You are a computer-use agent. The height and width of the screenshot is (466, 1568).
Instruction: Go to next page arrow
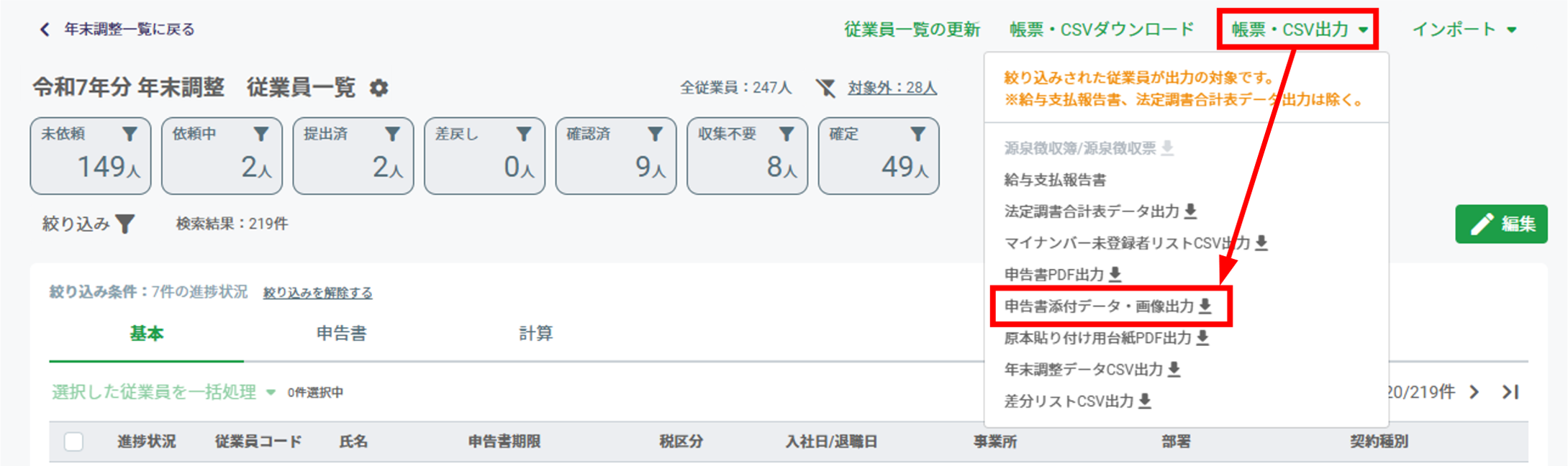(1474, 392)
